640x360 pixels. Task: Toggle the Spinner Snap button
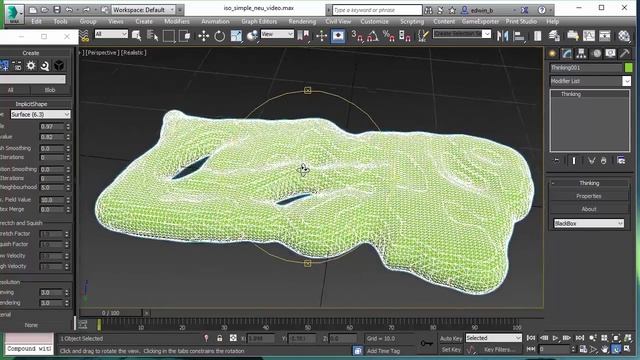(x=405, y=36)
